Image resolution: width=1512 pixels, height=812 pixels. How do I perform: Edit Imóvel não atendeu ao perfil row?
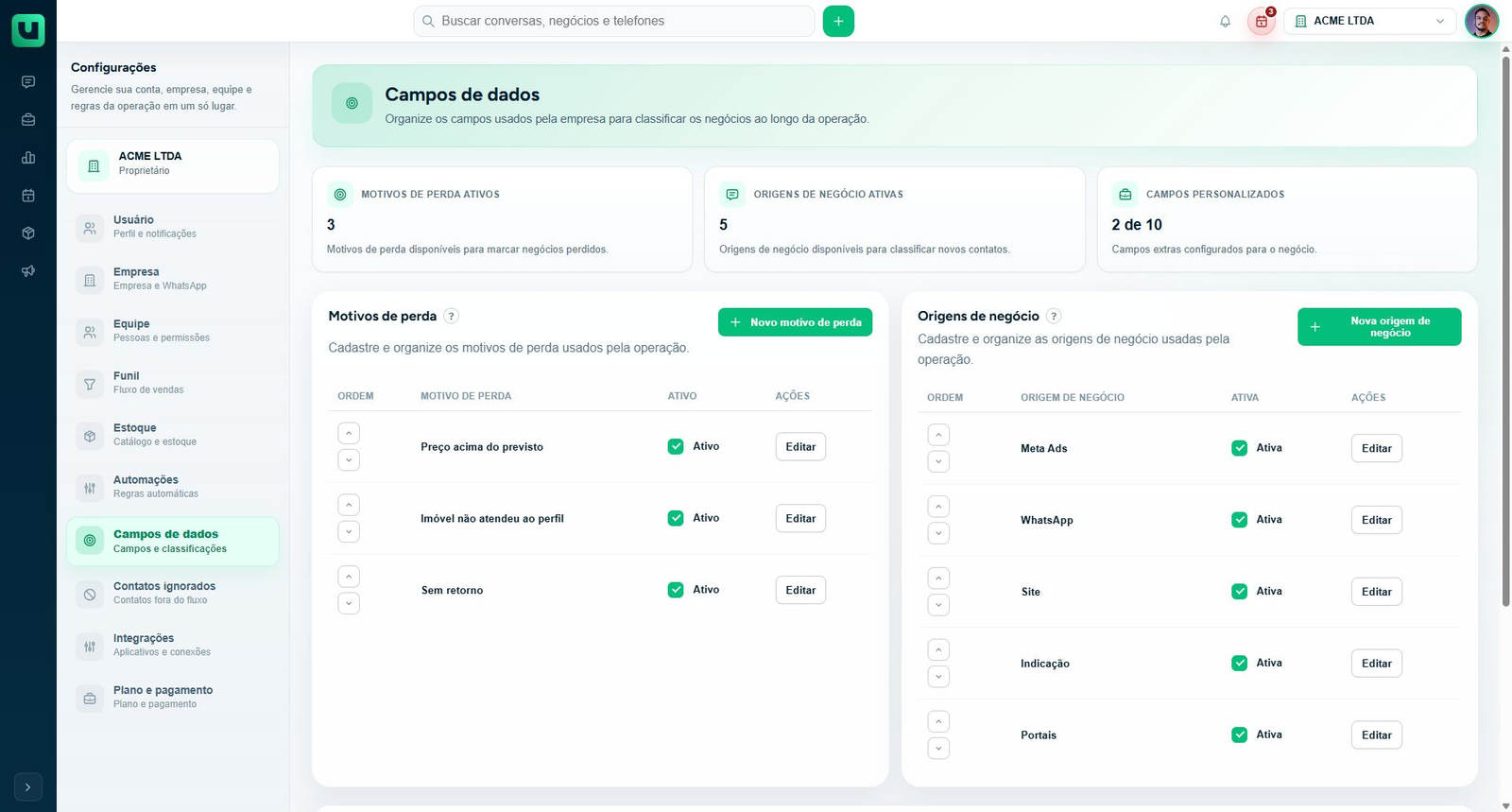click(800, 519)
